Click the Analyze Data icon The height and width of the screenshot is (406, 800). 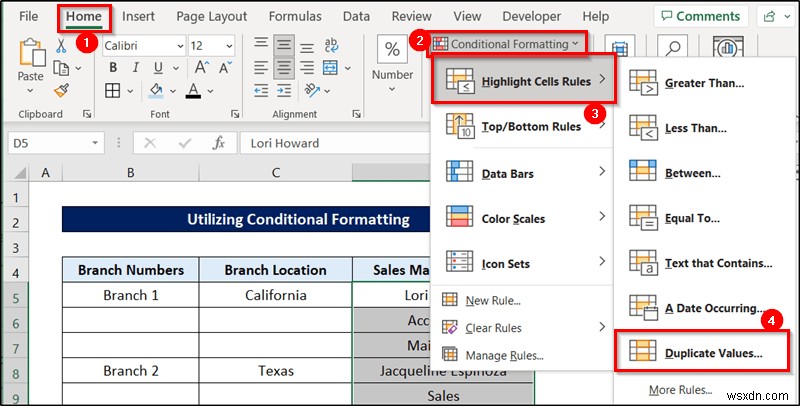(727, 49)
